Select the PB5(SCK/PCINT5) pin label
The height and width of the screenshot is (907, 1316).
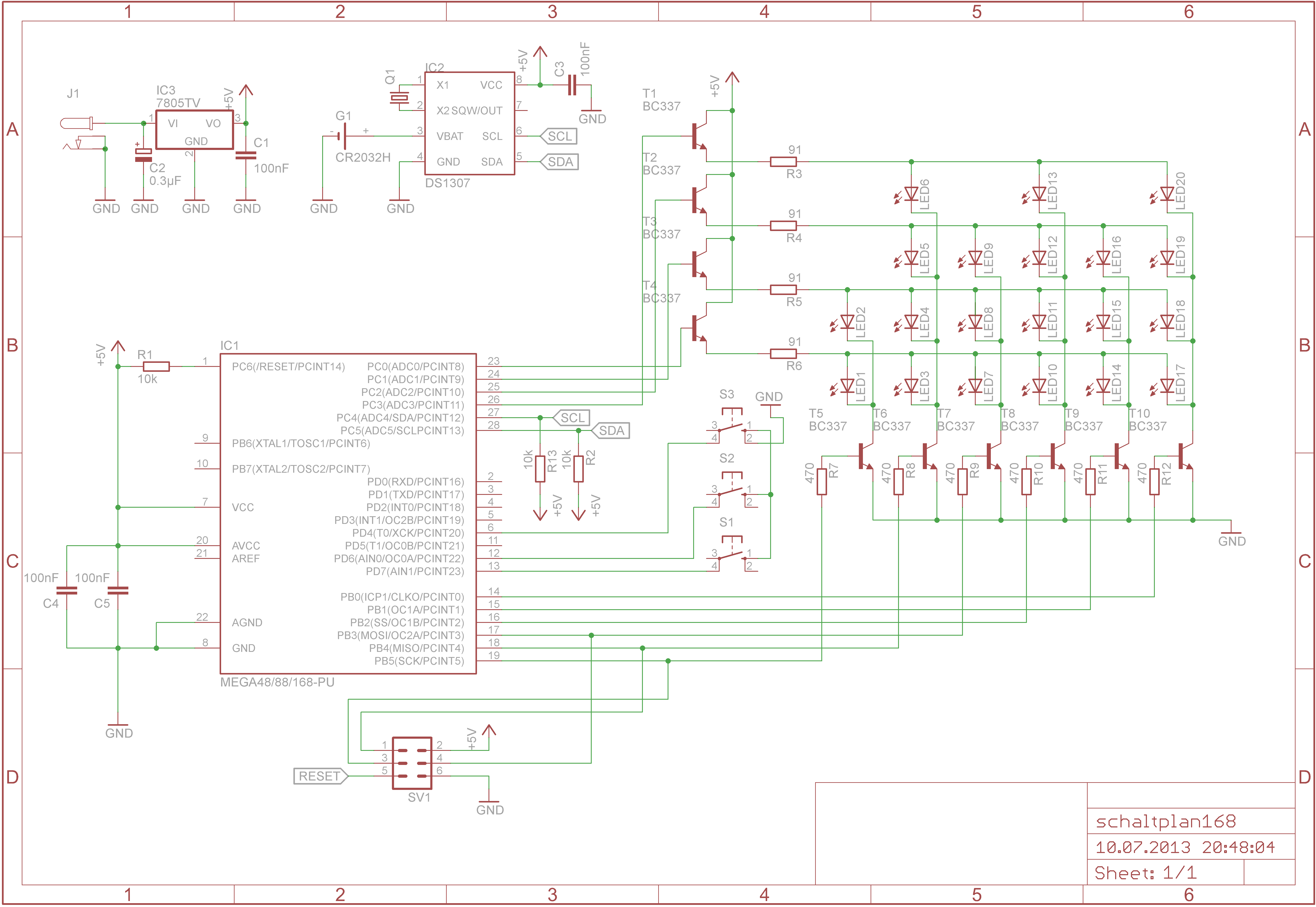[419, 661]
